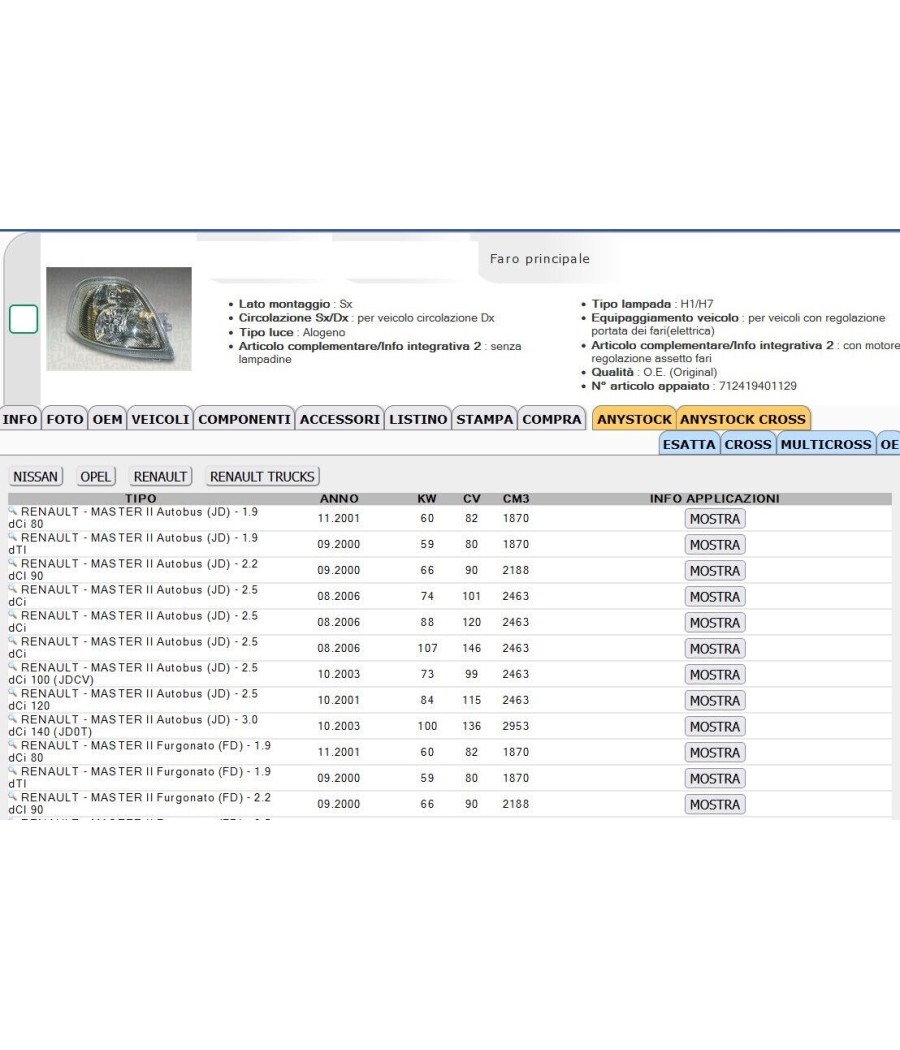Viewport: 900px width, 1050px height.
Task: Select paired article number 712419401129
Action: click(x=757, y=386)
